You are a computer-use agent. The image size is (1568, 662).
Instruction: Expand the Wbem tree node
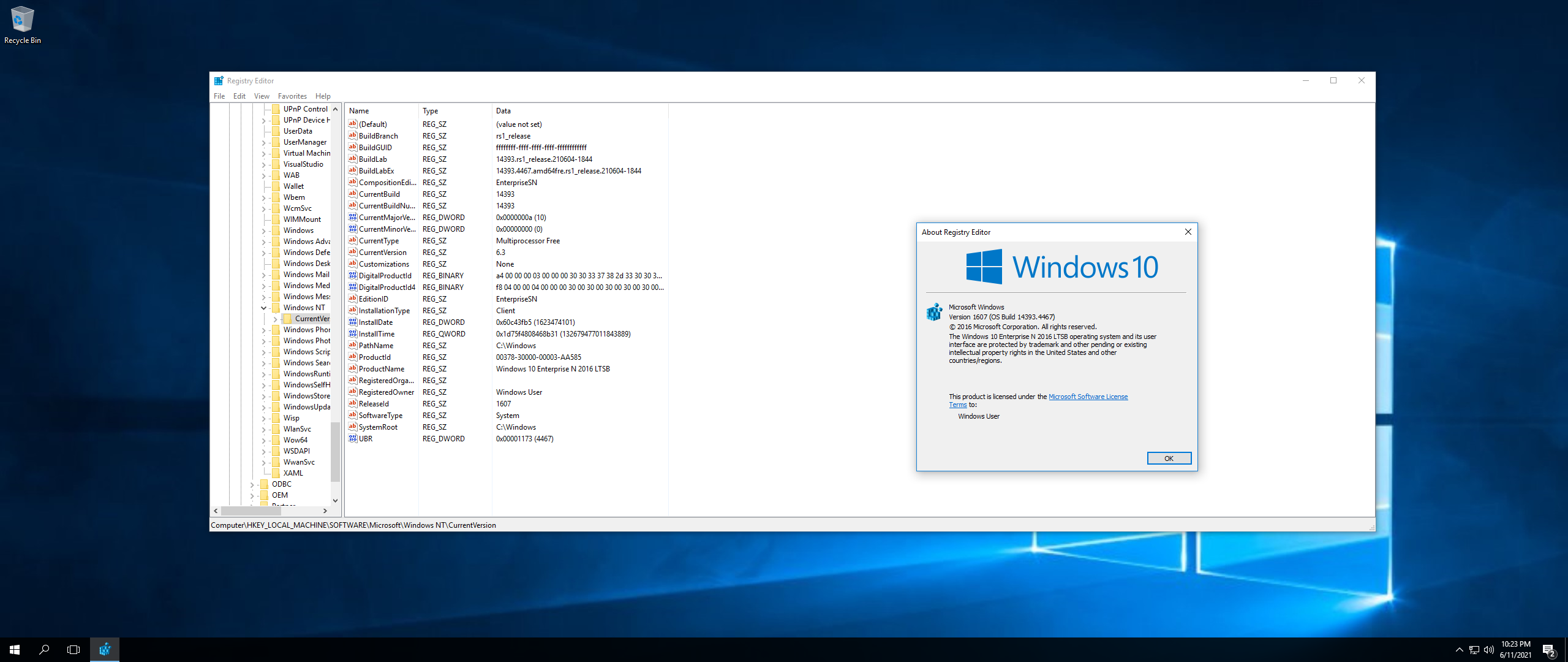tap(264, 197)
